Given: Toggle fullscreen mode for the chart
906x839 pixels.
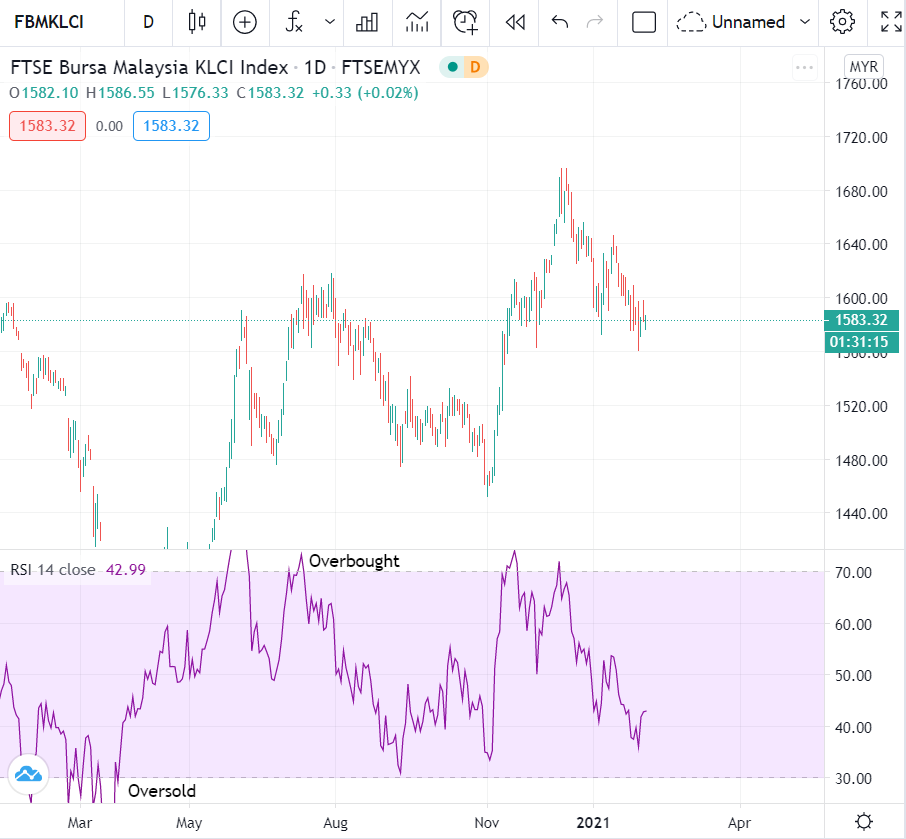Looking at the screenshot, I should click(x=890, y=22).
